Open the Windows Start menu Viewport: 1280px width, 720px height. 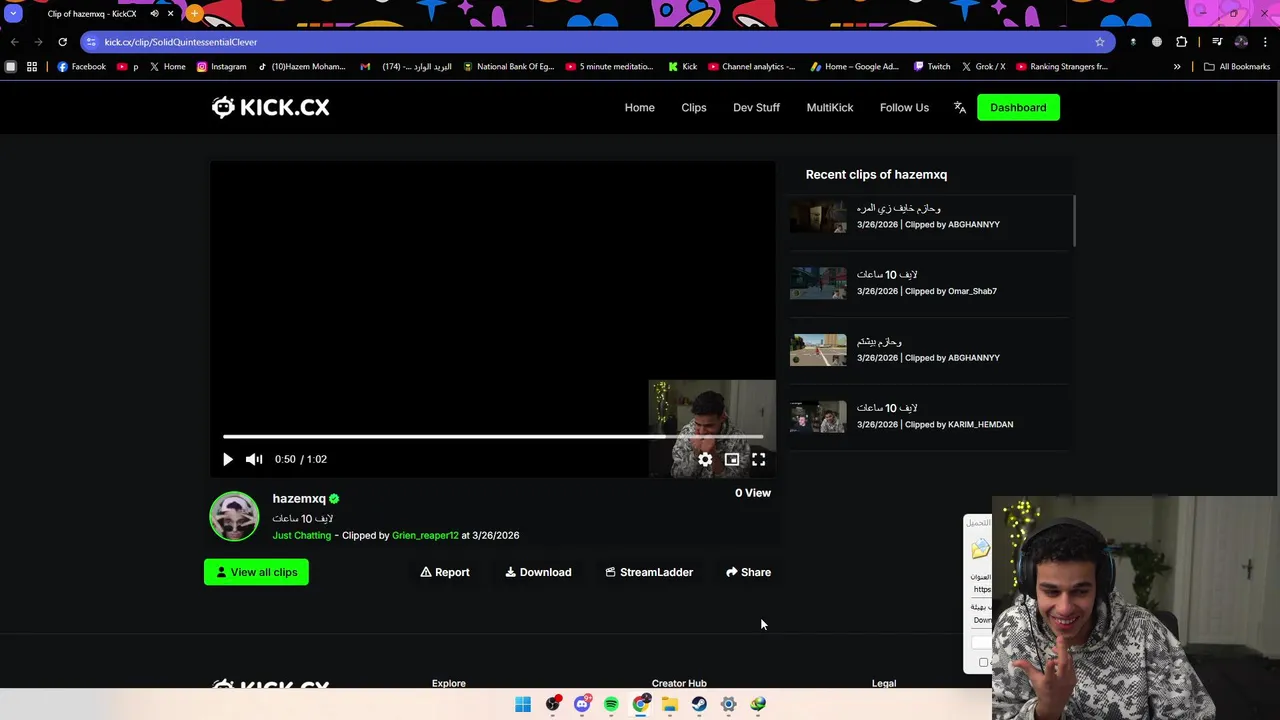pyautogui.click(x=523, y=704)
